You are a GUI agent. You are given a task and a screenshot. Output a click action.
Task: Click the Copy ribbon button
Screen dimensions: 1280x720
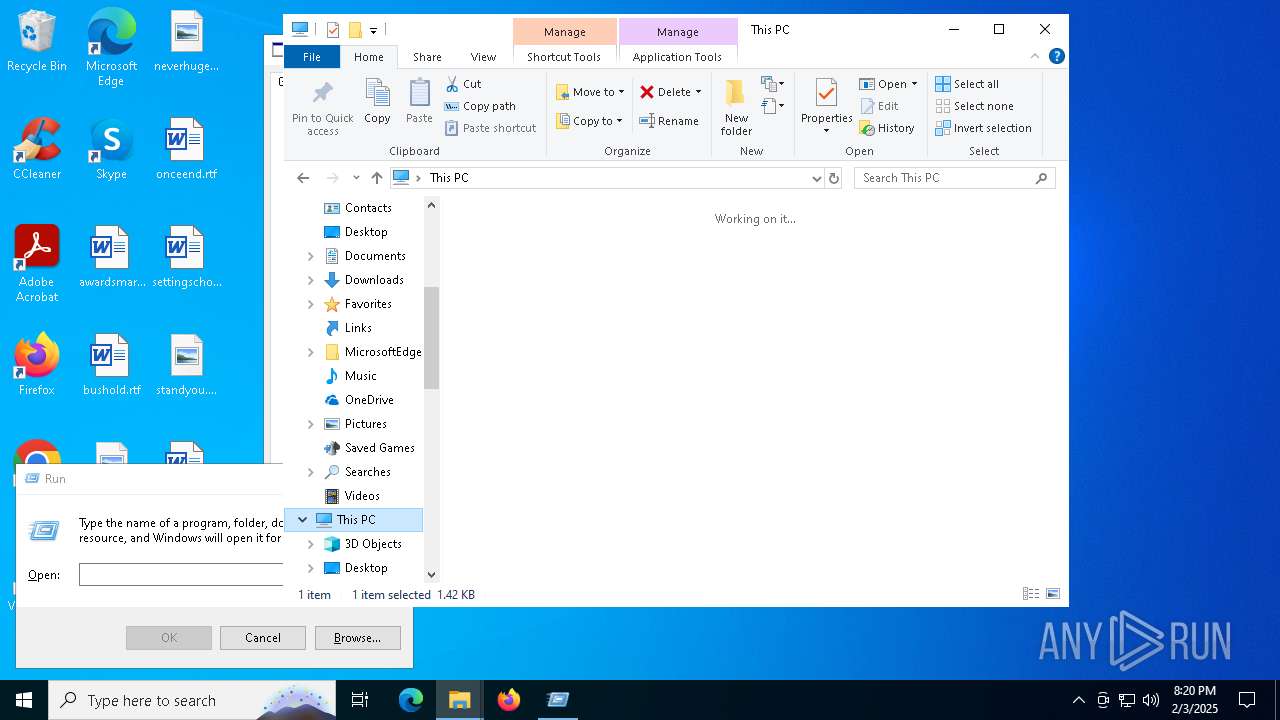tap(377, 102)
